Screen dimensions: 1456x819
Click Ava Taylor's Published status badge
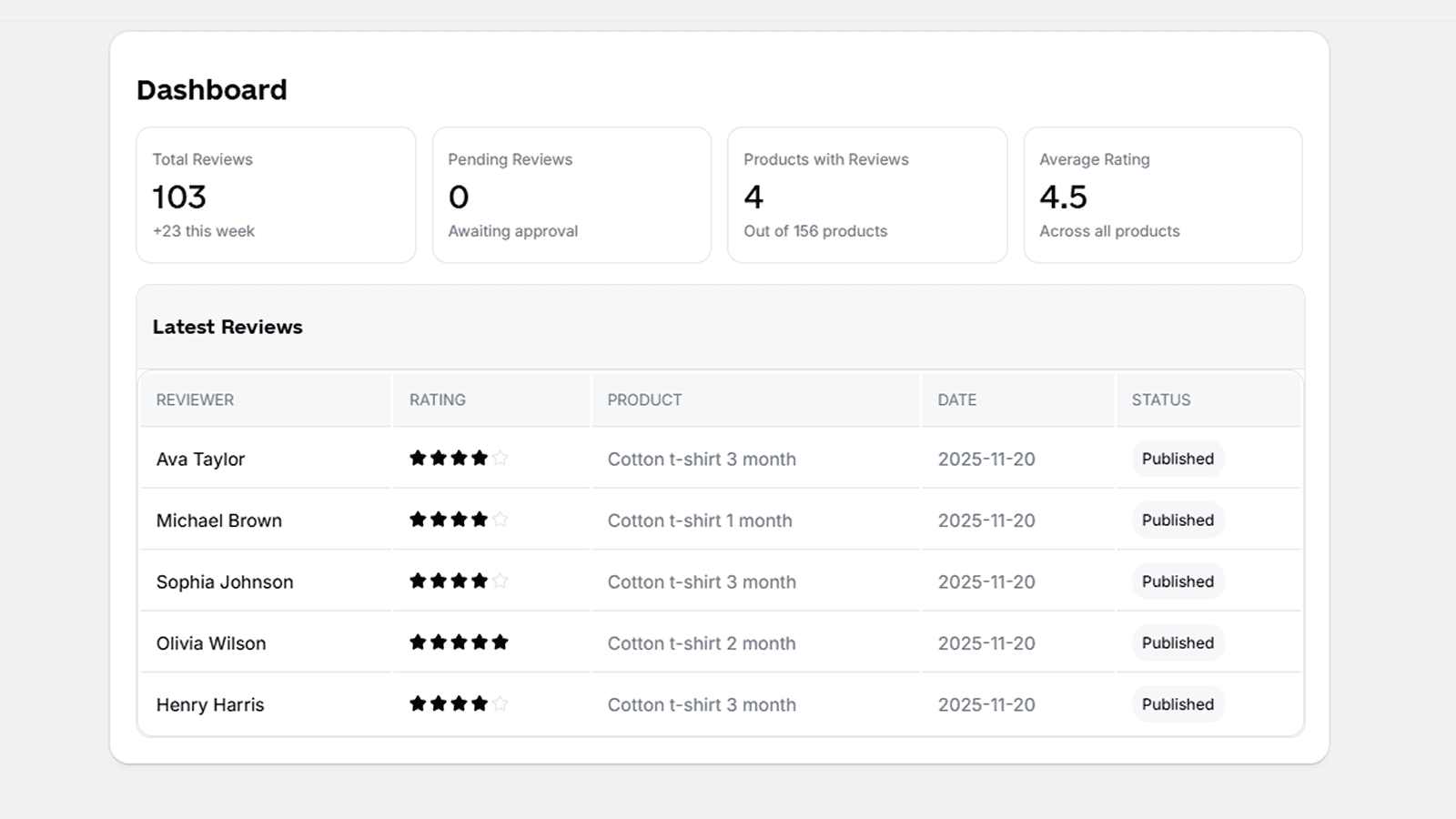coord(1178,459)
